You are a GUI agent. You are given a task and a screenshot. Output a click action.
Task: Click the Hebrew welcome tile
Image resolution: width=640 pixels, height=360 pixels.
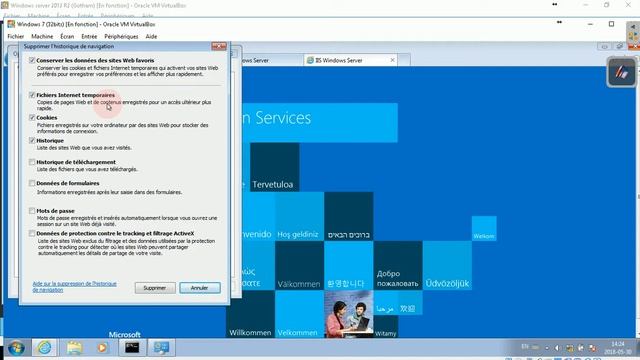tap(349, 216)
